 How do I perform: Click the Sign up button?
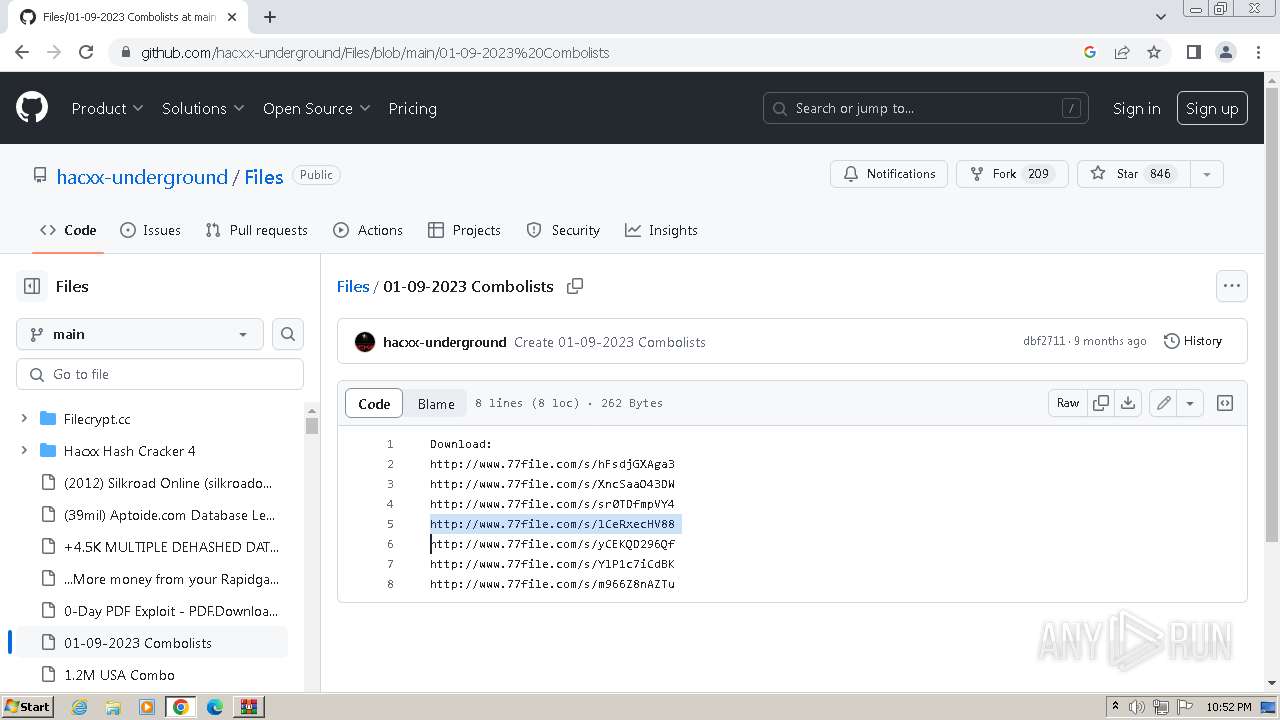click(x=1212, y=108)
